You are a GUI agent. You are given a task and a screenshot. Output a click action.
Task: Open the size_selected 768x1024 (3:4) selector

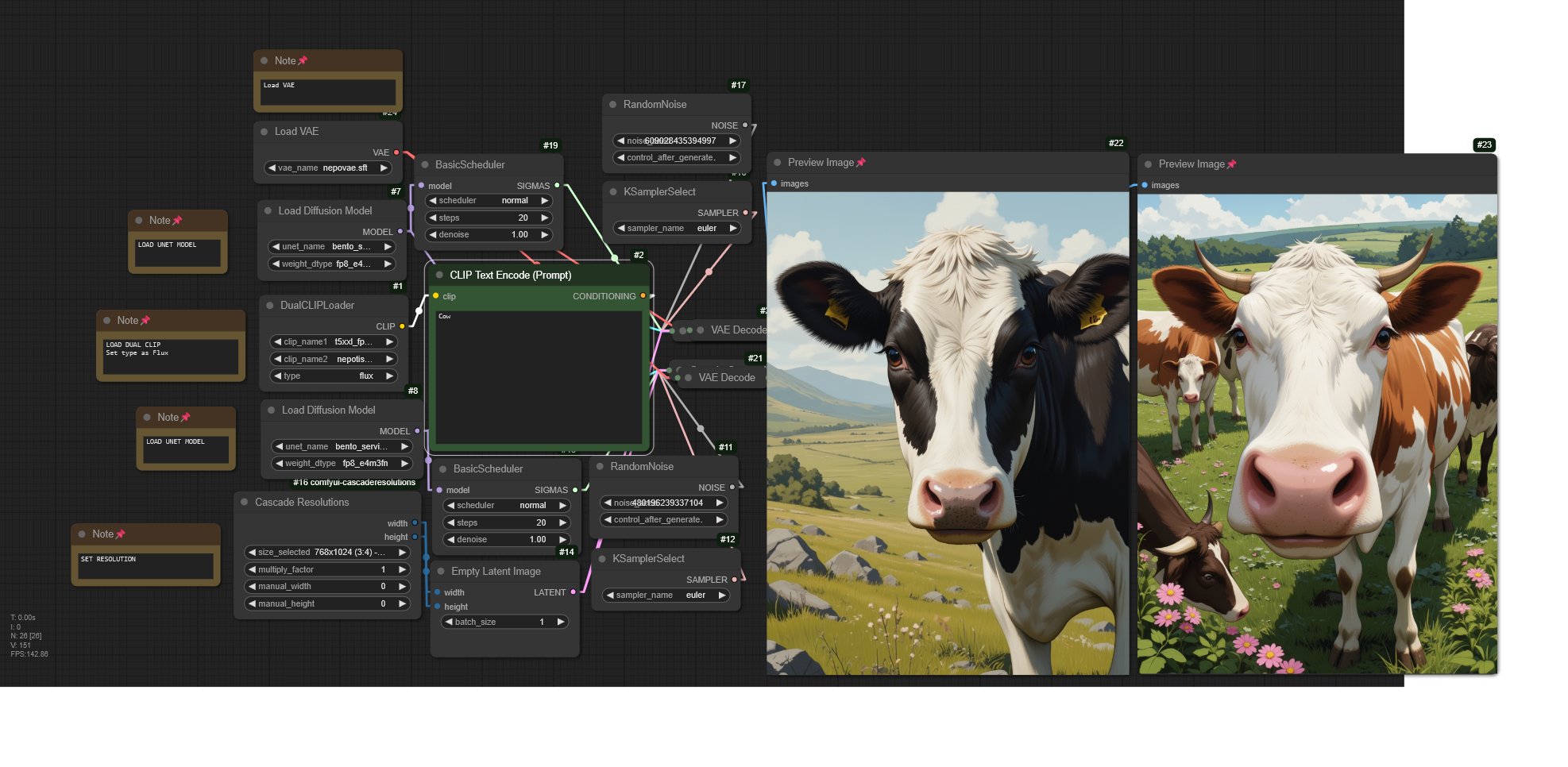(x=327, y=552)
